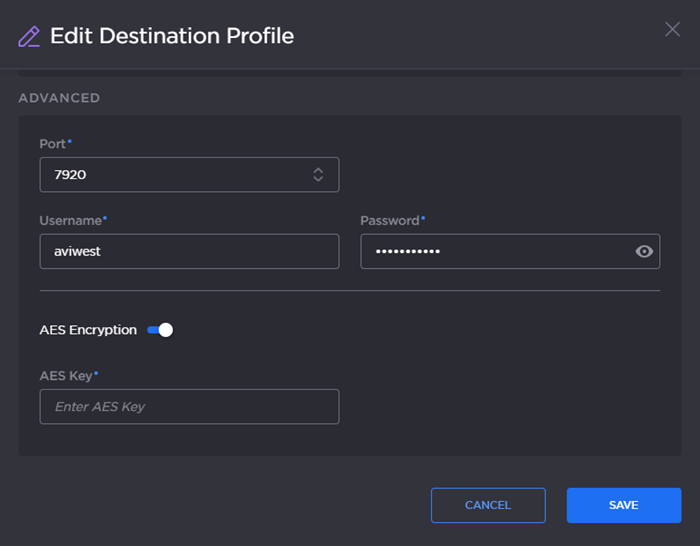Viewport: 700px width, 546px height.
Task: Click the ADVANCED section heading
Action: pos(59,98)
